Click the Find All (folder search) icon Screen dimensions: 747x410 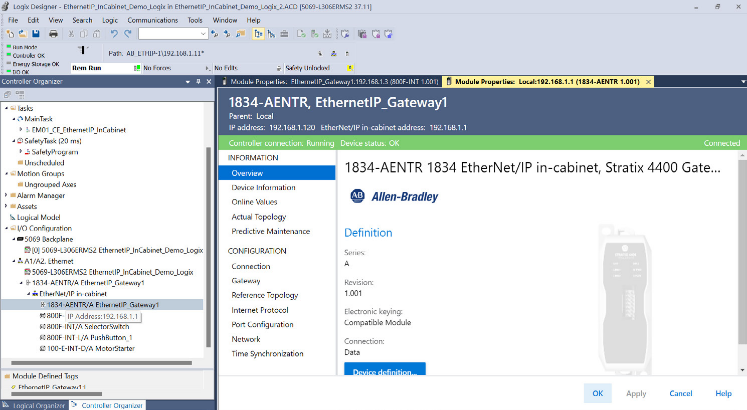coord(241,34)
